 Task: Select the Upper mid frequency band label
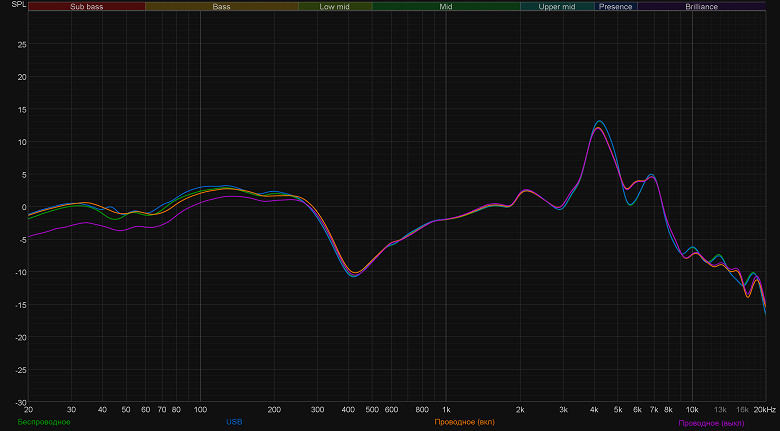pyautogui.click(x=557, y=6)
